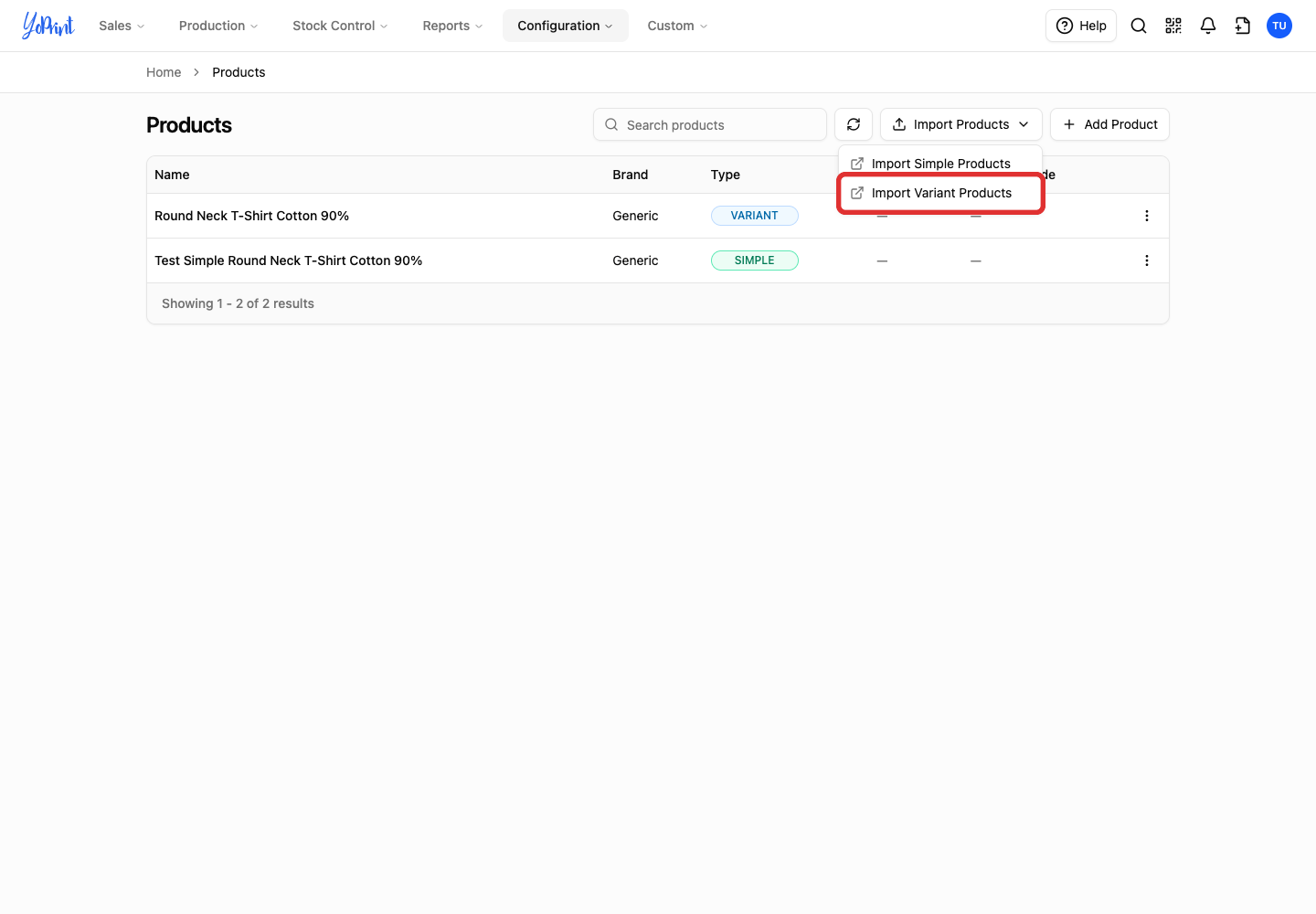Click the 'Showing 1 - 2 of 2 results' text
1316x914 pixels.
coord(238,303)
